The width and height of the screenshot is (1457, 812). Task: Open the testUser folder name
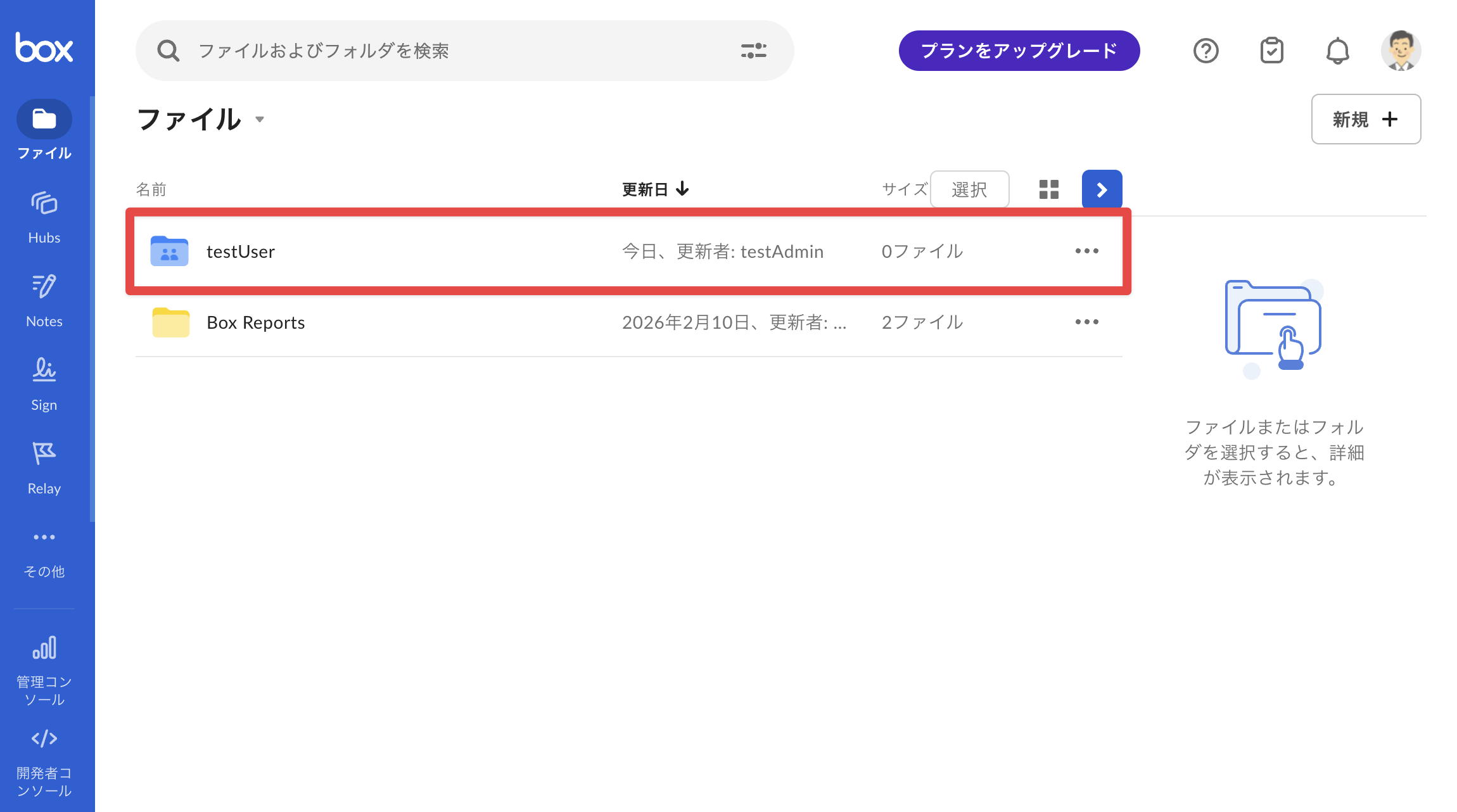(x=241, y=251)
